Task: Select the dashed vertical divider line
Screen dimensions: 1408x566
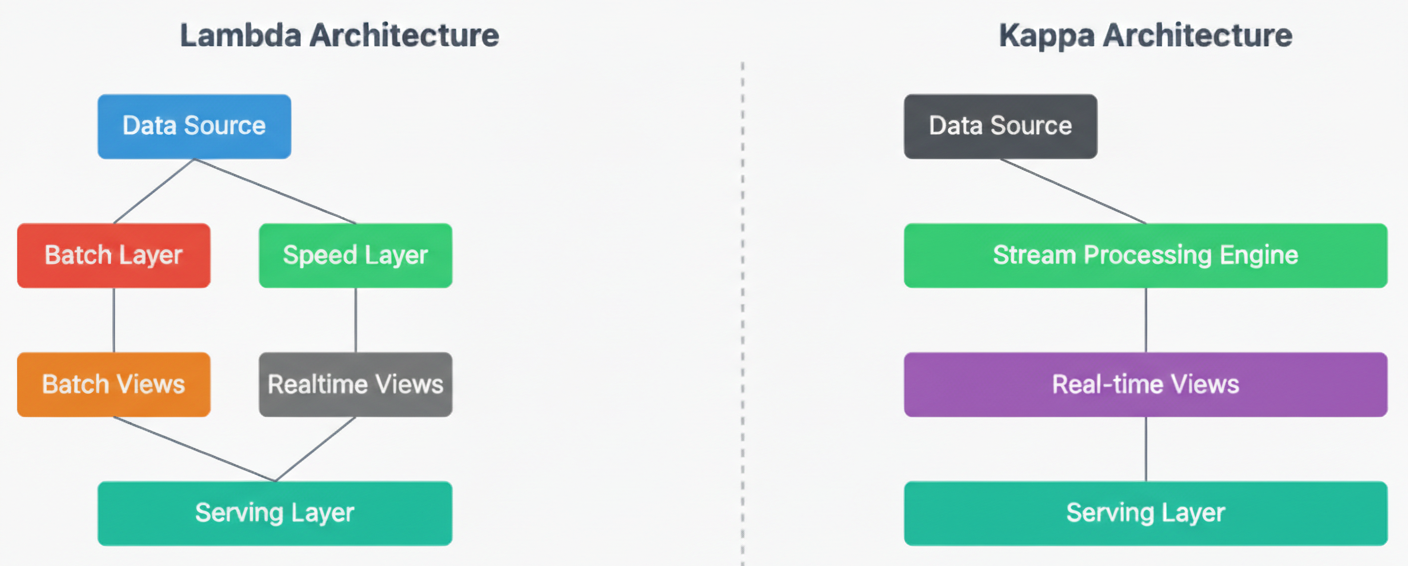Action: point(742,312)
